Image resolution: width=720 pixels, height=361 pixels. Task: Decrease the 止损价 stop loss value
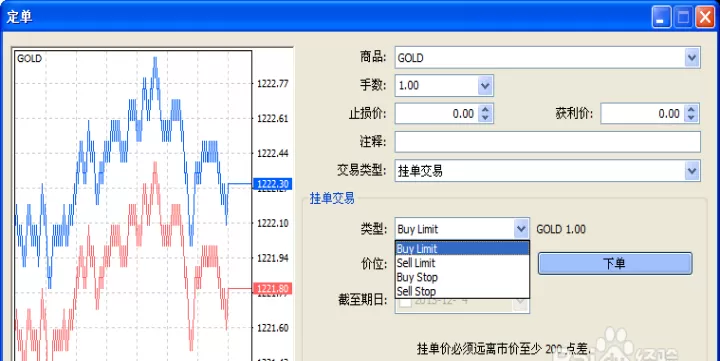click(485, 118)
